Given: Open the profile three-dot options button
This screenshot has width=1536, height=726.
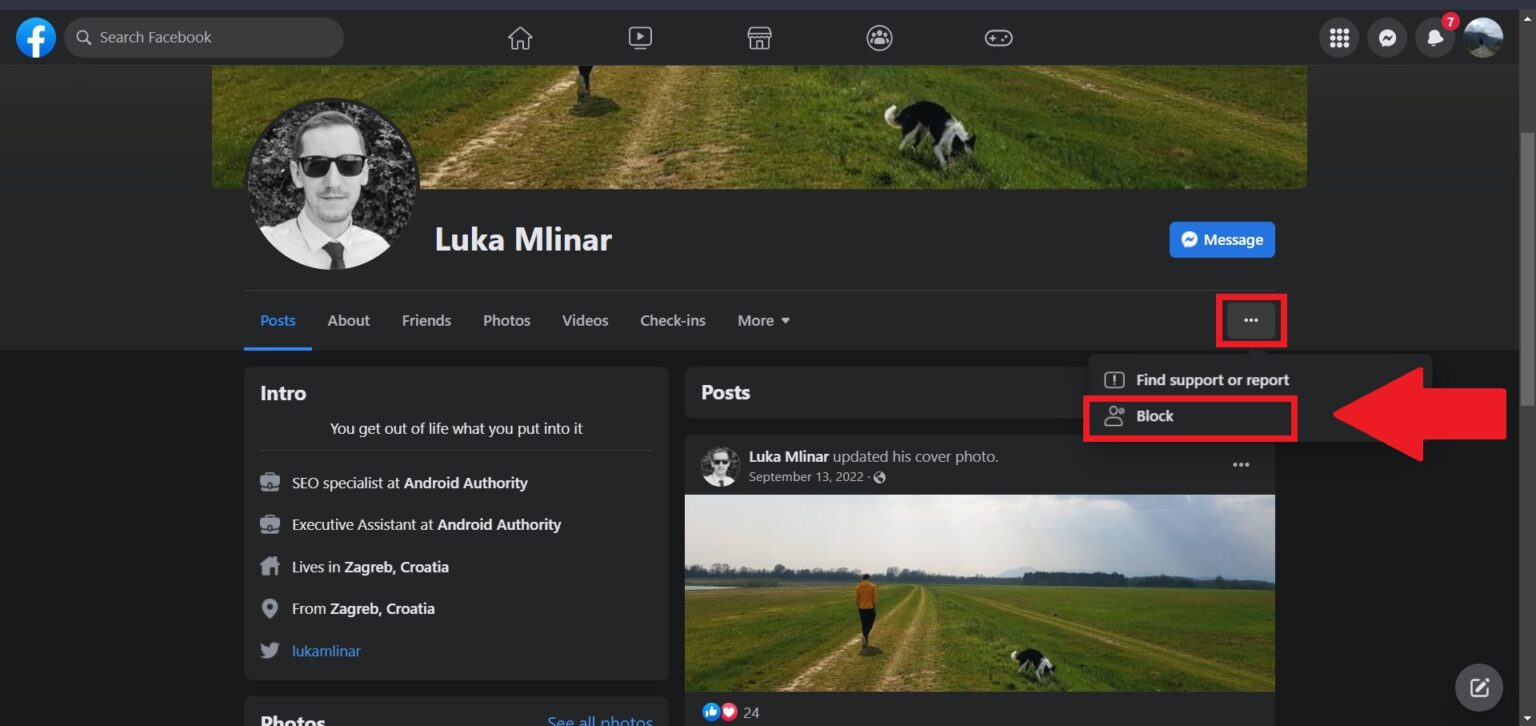Looking at the screenshot, I should pos(1251,321).
